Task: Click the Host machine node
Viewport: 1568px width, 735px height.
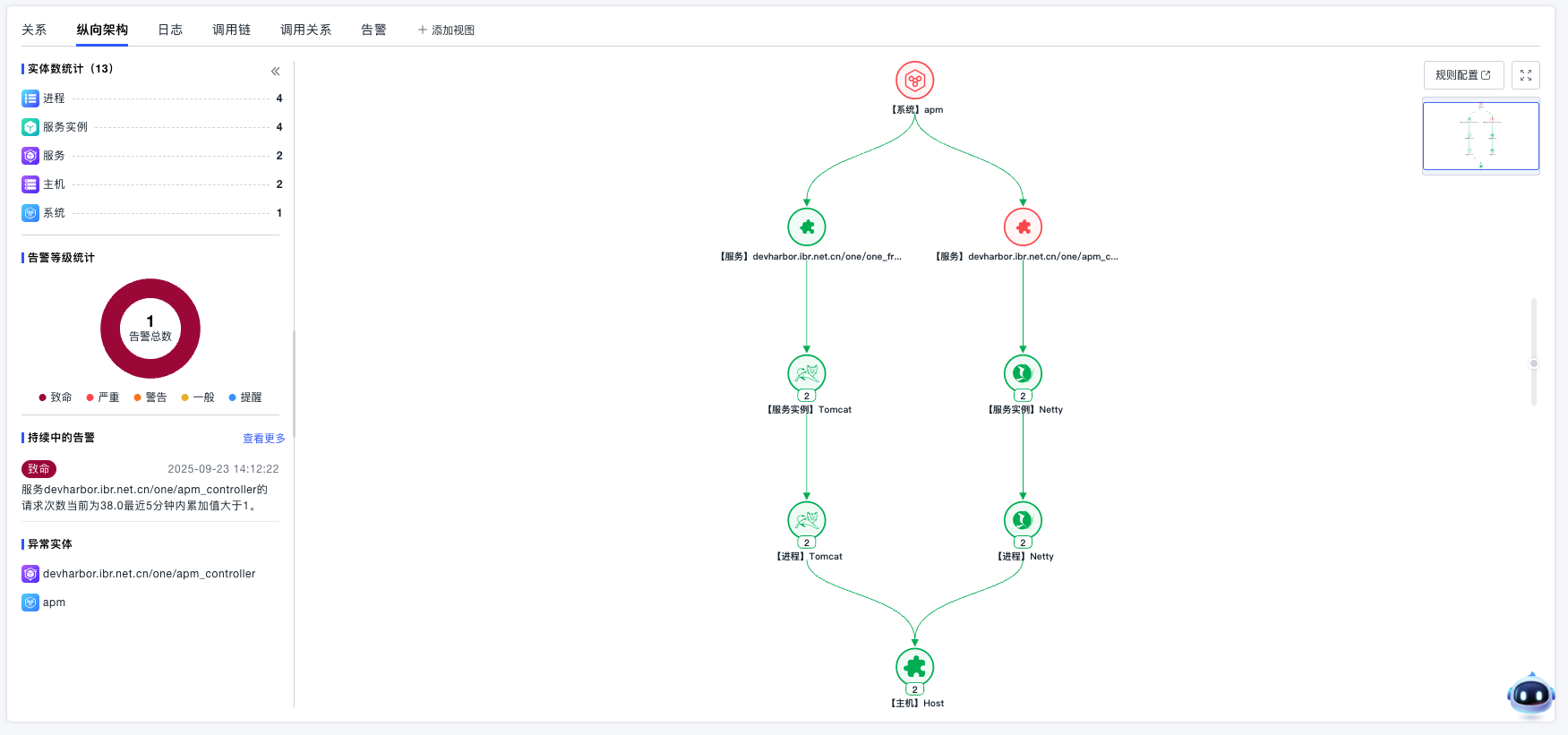Action: [x=914, y=667]
